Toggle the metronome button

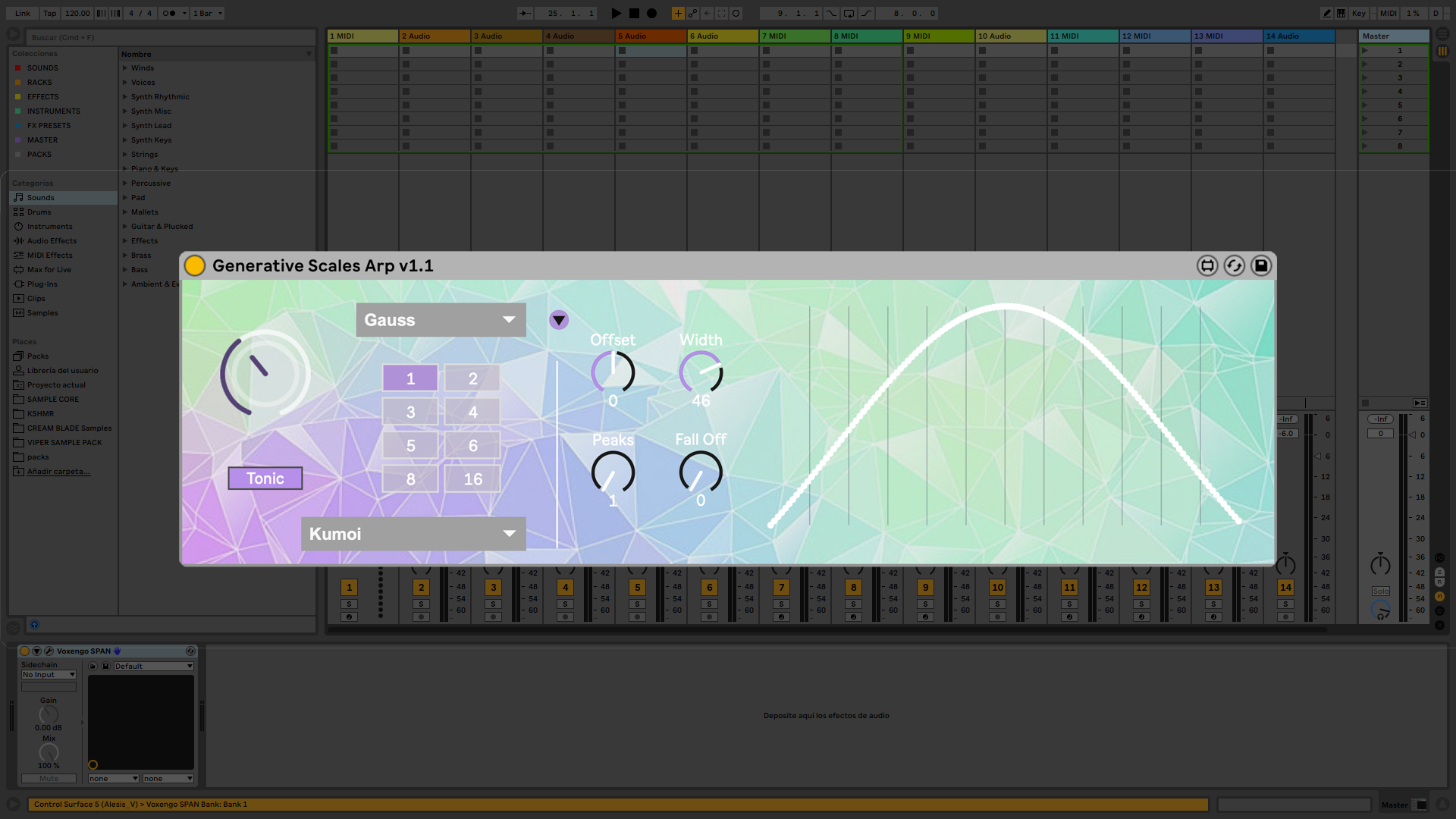[x=170, y=13]
